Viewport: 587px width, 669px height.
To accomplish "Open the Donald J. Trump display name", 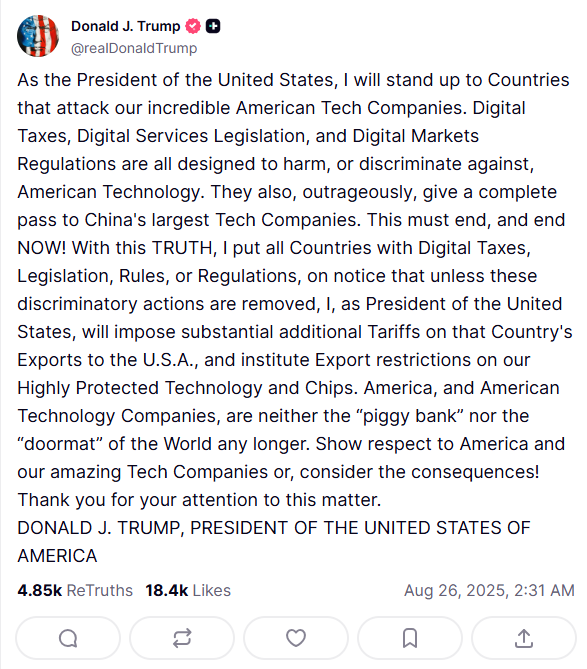I will pos(125,26).
